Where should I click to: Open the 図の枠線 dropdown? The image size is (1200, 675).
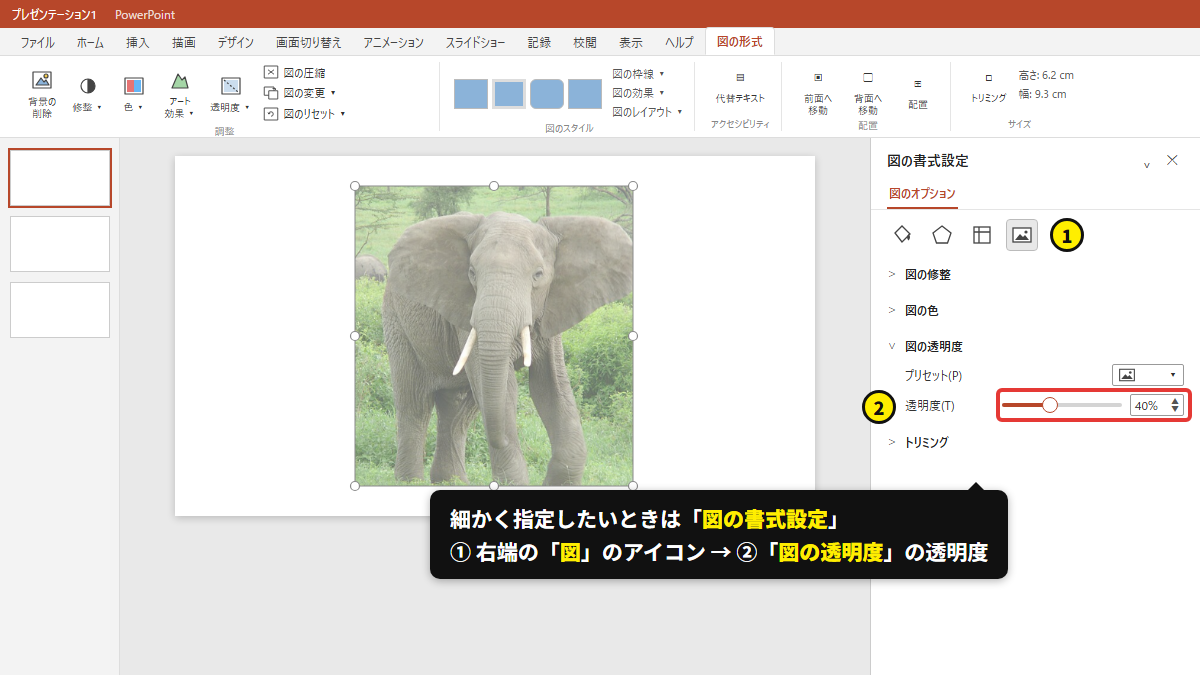(638, 73)
